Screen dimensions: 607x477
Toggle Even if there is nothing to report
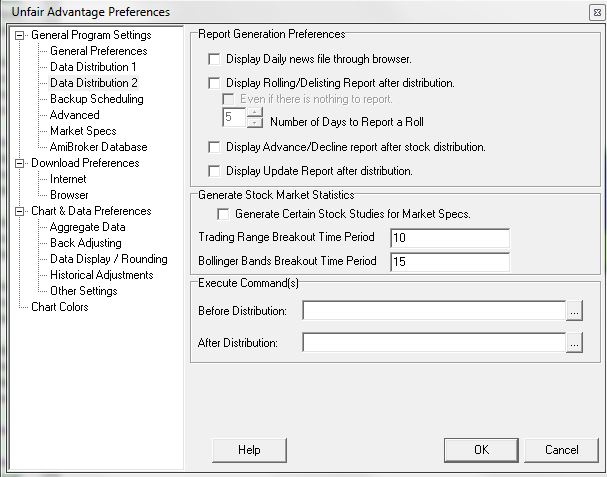point(228,99)
